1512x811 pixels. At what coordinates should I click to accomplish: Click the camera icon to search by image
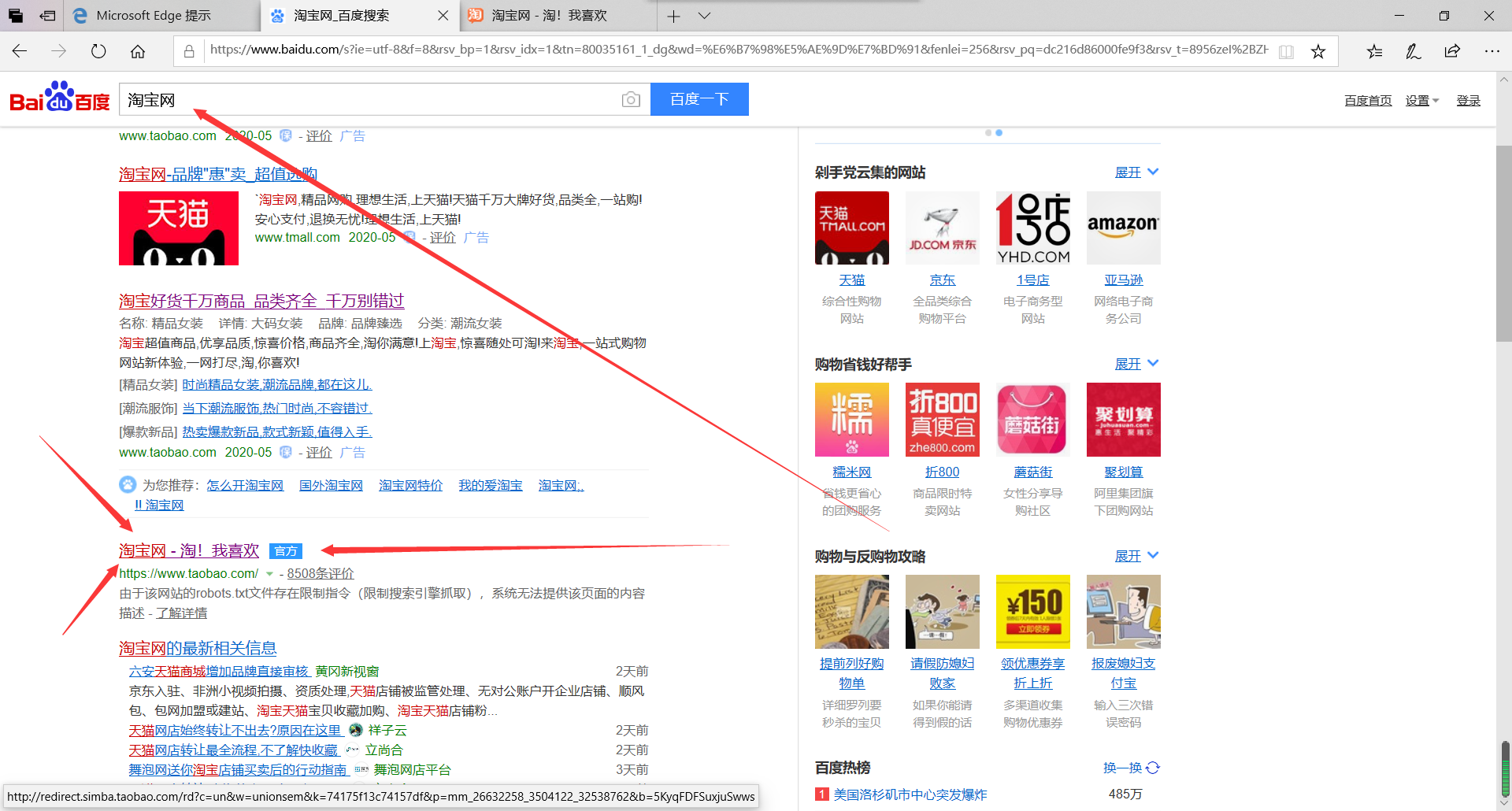pyautogui.click(x=630, y=99)
